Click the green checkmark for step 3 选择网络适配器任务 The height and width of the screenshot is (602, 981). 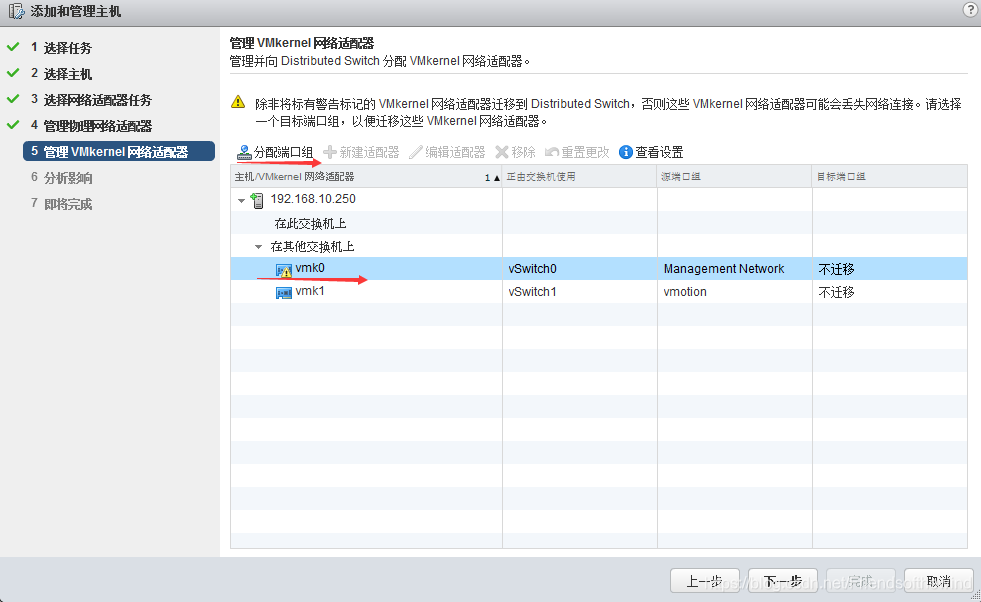coord(13,99)
